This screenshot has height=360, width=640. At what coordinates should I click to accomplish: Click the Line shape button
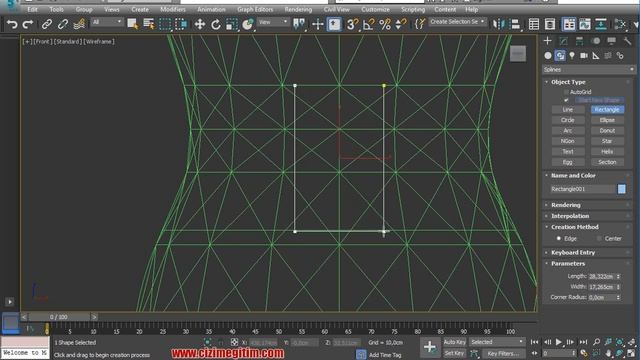[x=568, y=110]
